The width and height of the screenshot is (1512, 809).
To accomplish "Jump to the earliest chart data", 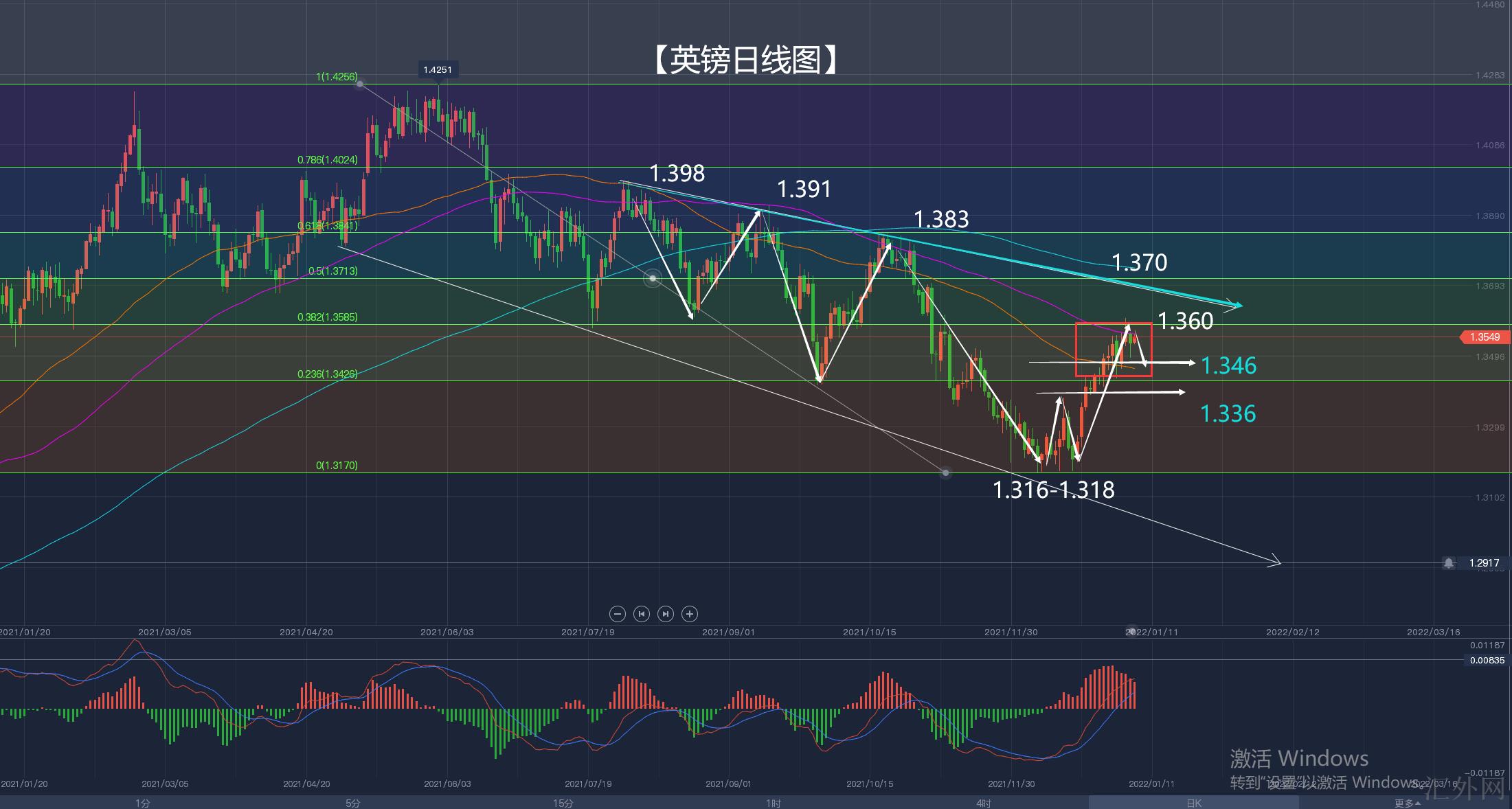I will click(x=641, y=614).
